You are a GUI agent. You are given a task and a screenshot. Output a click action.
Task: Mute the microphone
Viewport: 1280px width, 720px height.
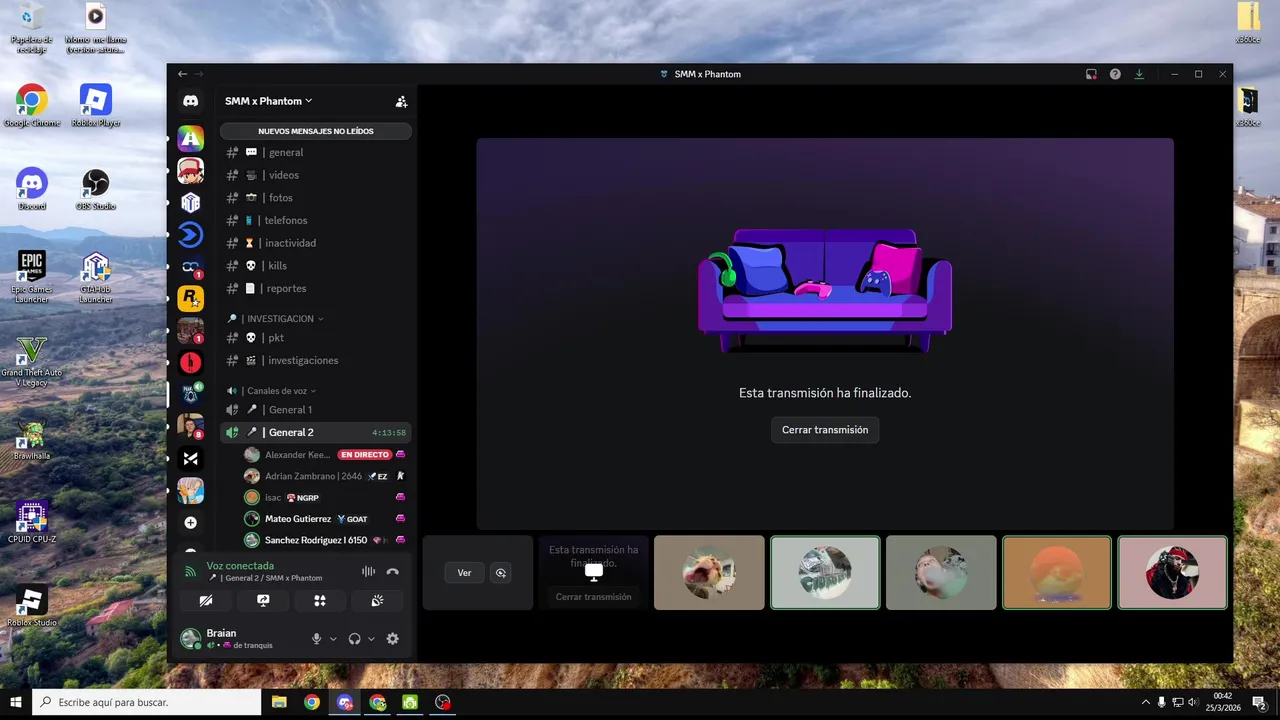tap(316, 639)
